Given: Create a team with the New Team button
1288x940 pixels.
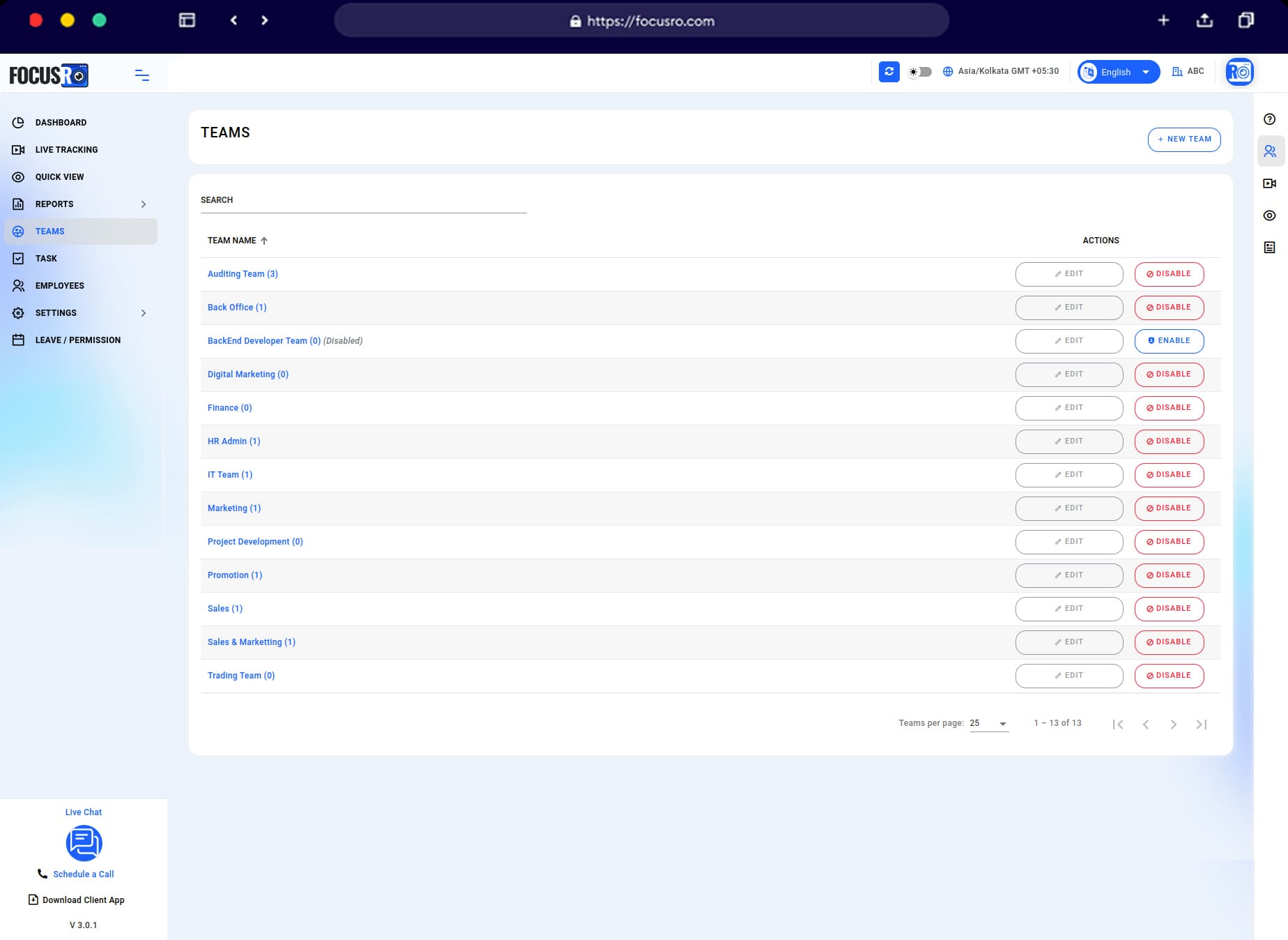Looking at the screenshot, I should 1183,139.
